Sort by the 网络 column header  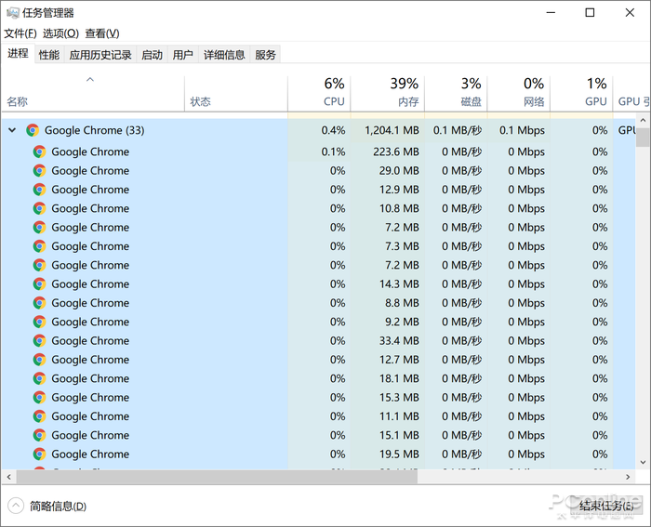(x=519, y=93)
